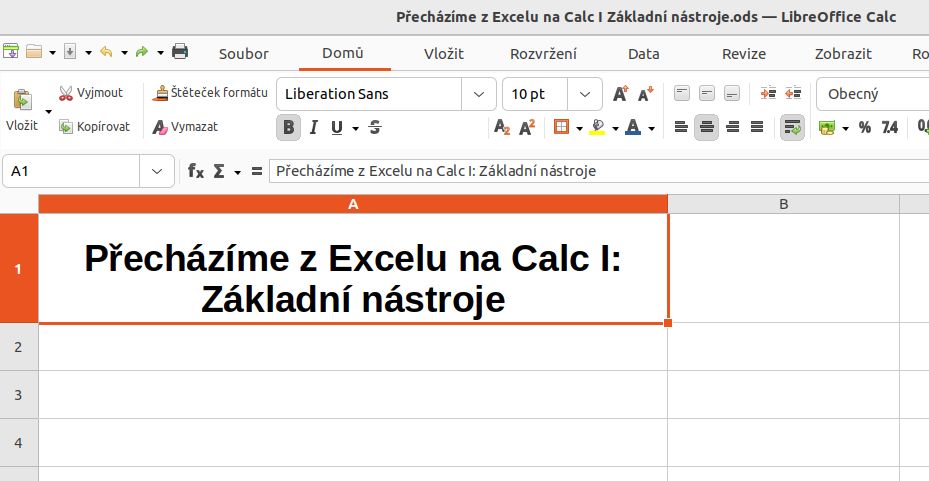Align cell content to top
This screenshot has width=929, height=481.
[x=682, y=94]
